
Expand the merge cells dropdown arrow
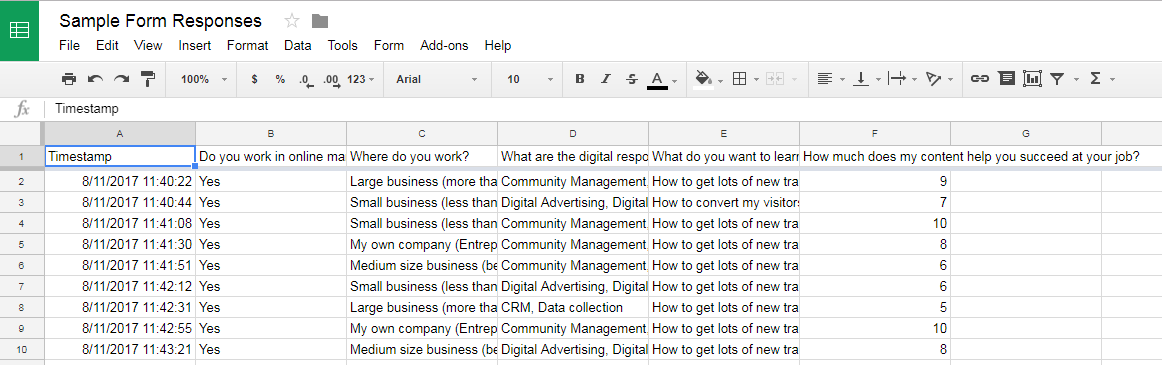tap(795, 79)
